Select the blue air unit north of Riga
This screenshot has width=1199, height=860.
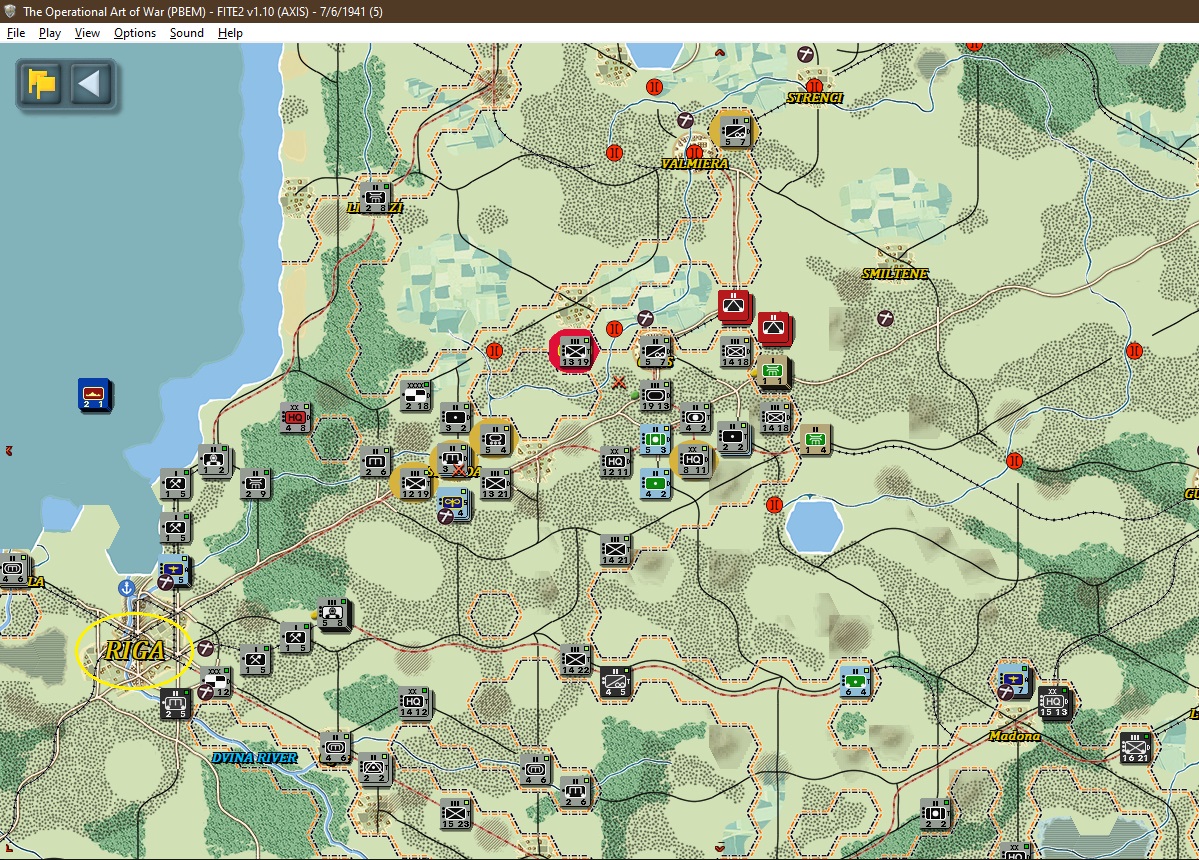pyautogui.click(x=175, y=572)
